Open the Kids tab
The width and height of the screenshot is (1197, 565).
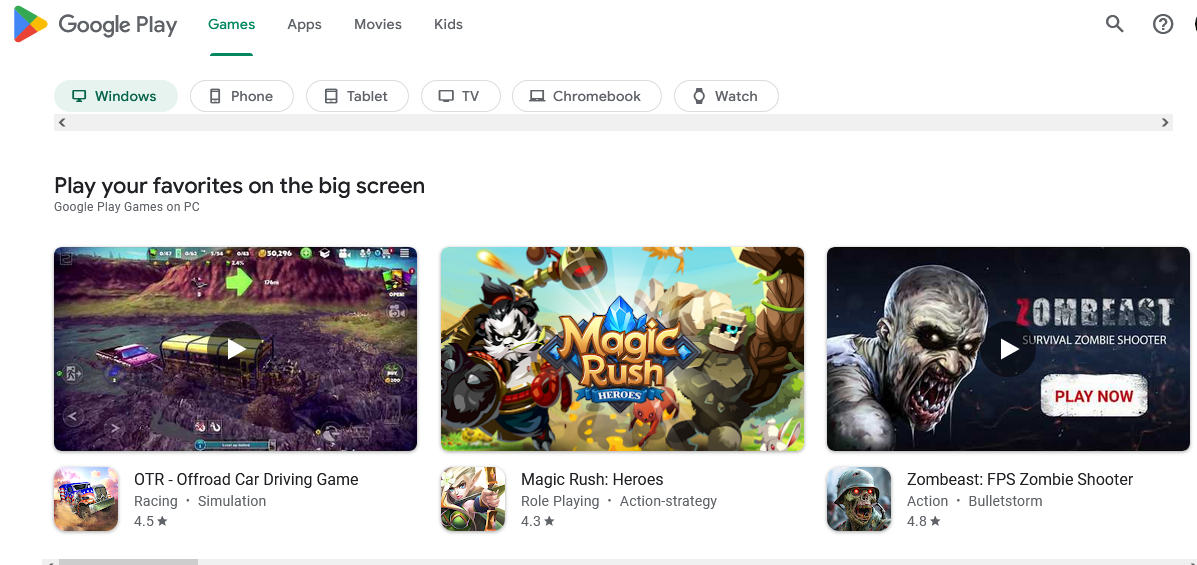pyautogui.click(x=448, y=24)
